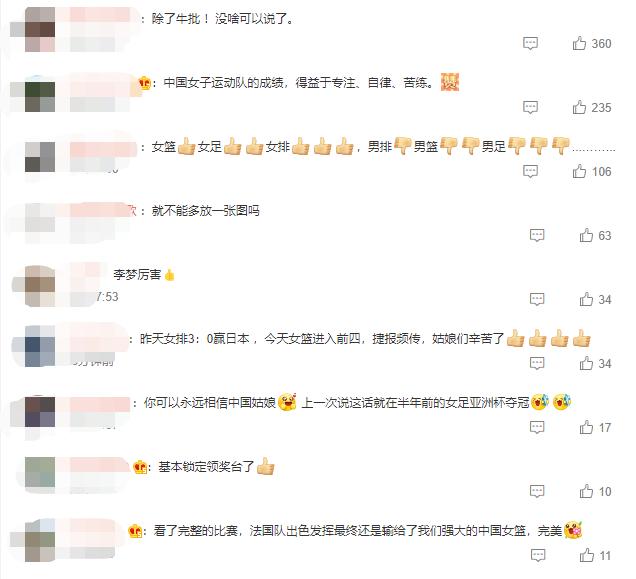Open avatar of the 李梦厉害 commenter
Screen dimensions: 636x579
tap(40, 286)
